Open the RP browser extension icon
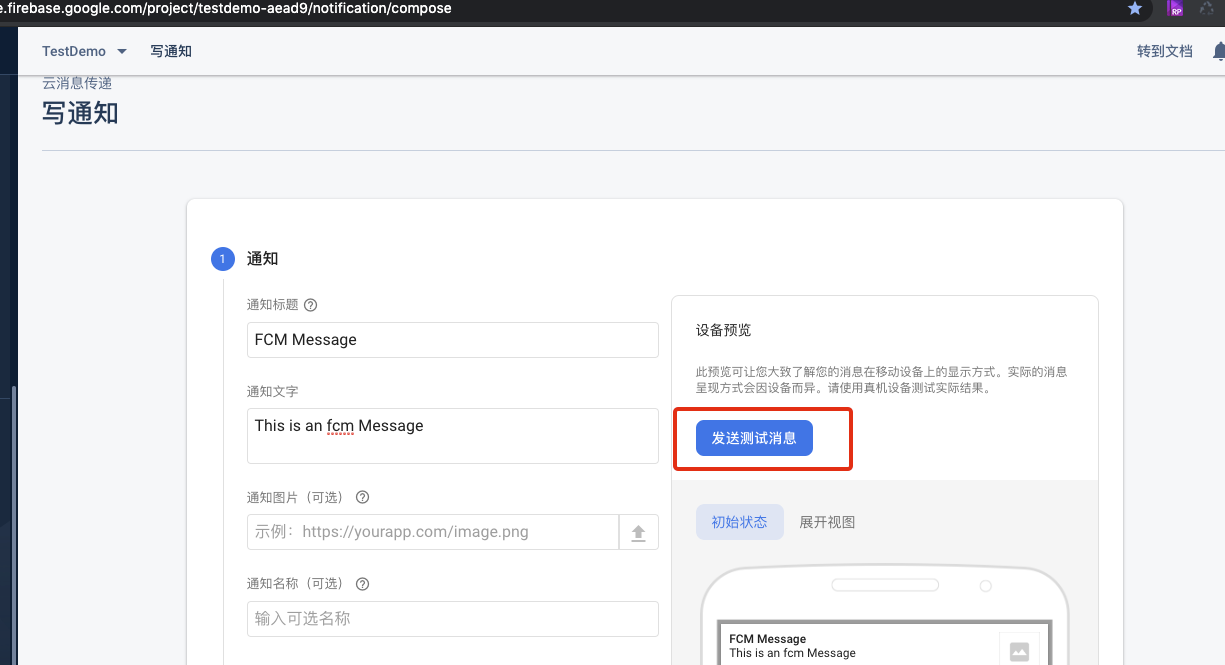The width and height of the screenshot is (1225, 665). (x=1175, y=9)
